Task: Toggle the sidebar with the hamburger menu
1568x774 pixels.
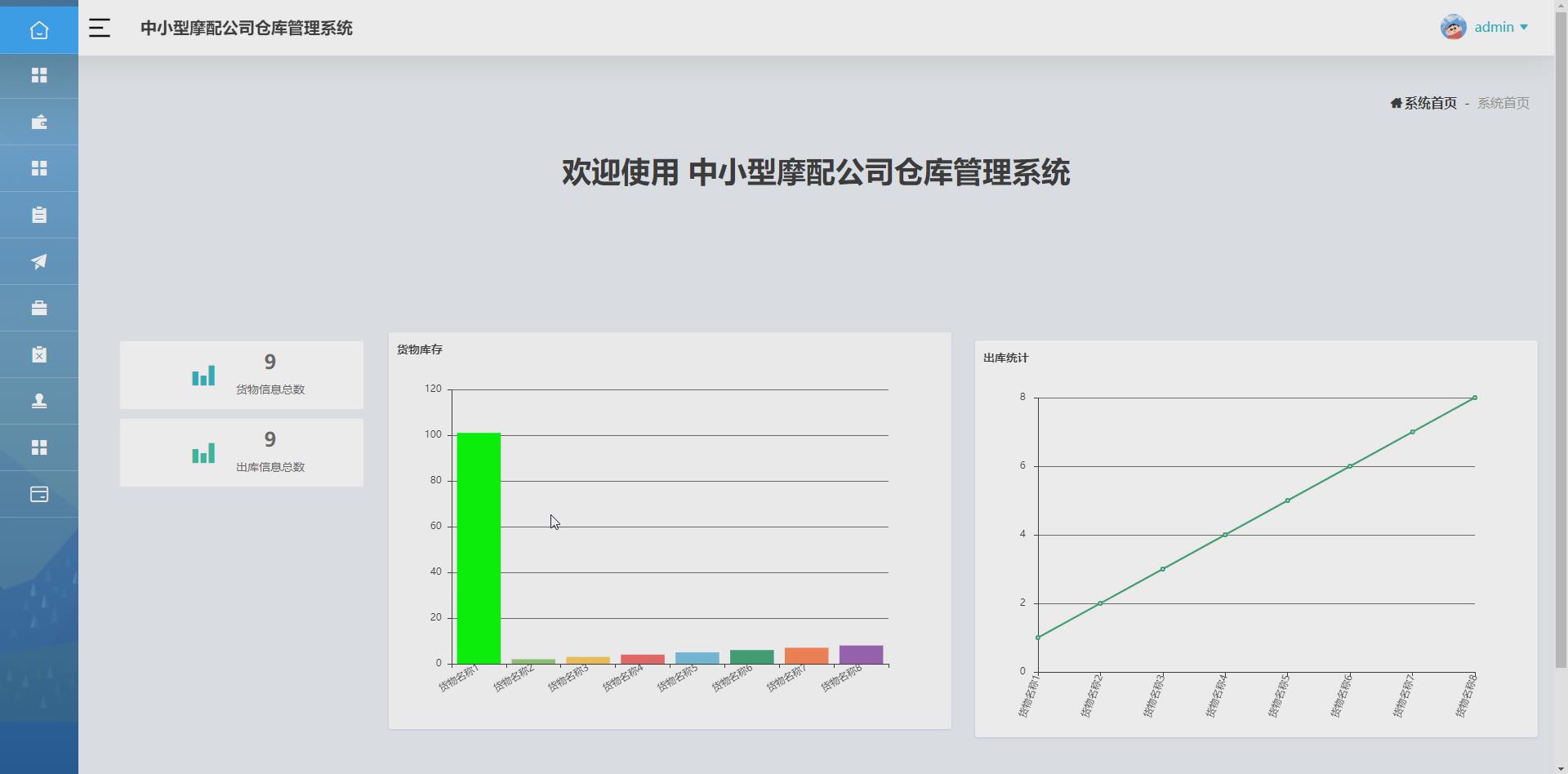Action: click(x=99, y=27)
